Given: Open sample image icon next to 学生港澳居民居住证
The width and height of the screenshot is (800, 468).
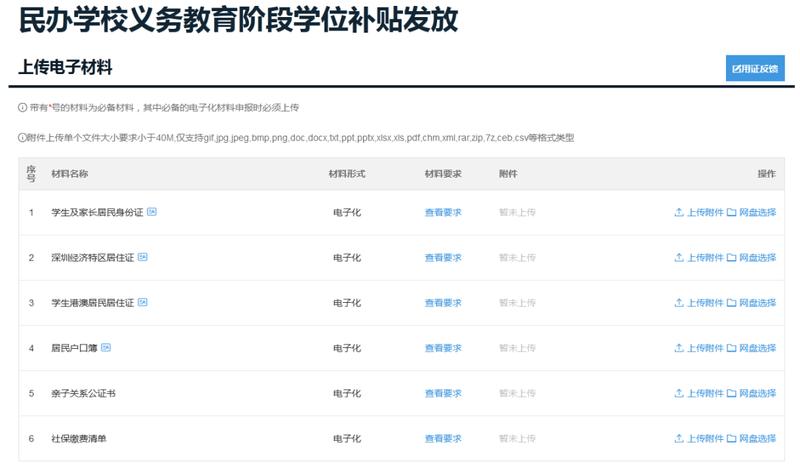Looking at the screenshot, I should point(143,302).
